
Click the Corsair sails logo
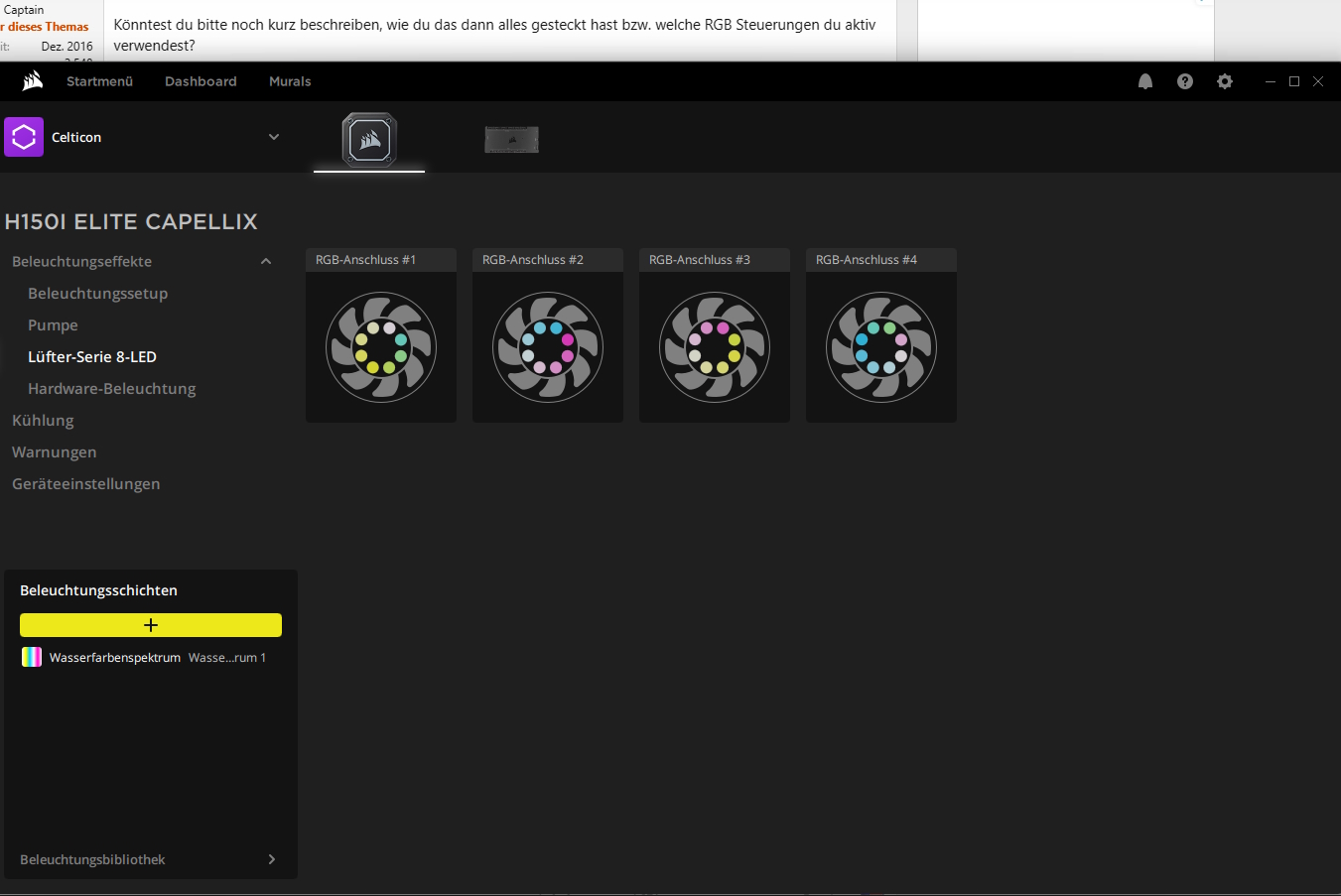[33, 81]
